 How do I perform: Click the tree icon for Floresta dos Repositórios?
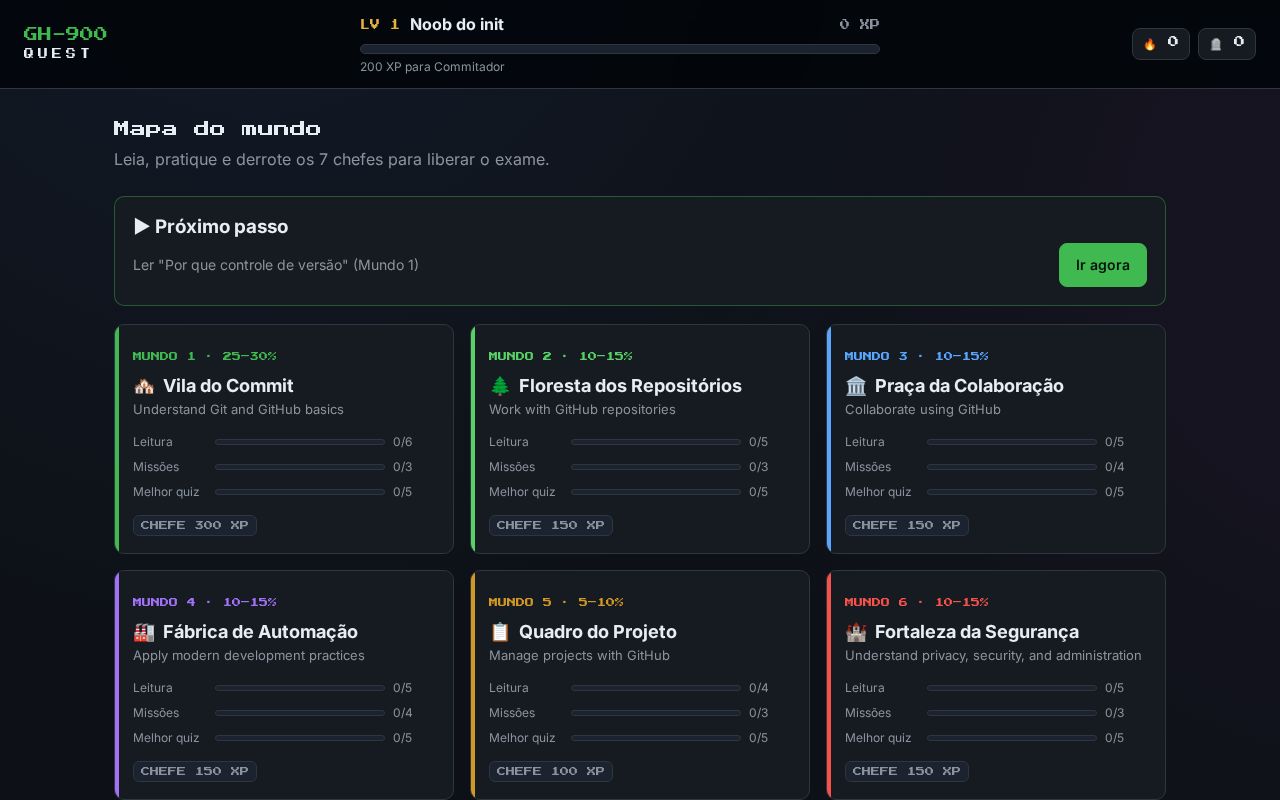coord(500,386)
